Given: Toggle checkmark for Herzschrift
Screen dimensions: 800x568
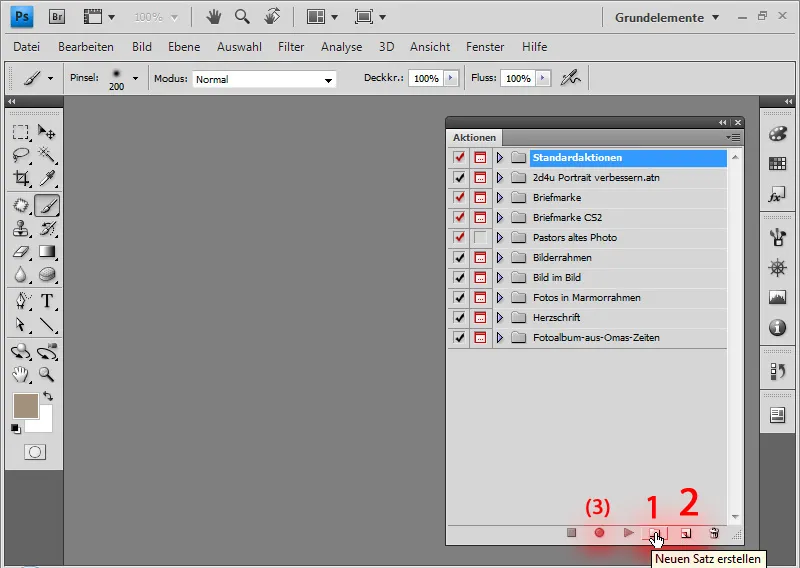Looking at the screenshot, I should click(x=459, y=317).
